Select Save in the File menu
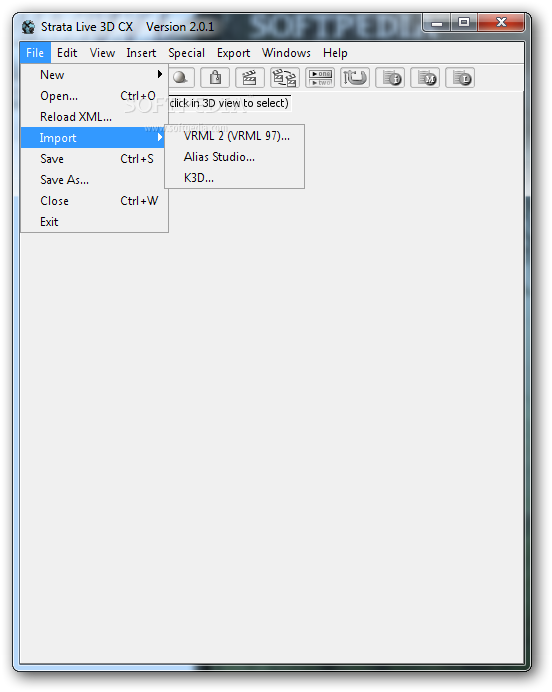 [x=94, y=159]
